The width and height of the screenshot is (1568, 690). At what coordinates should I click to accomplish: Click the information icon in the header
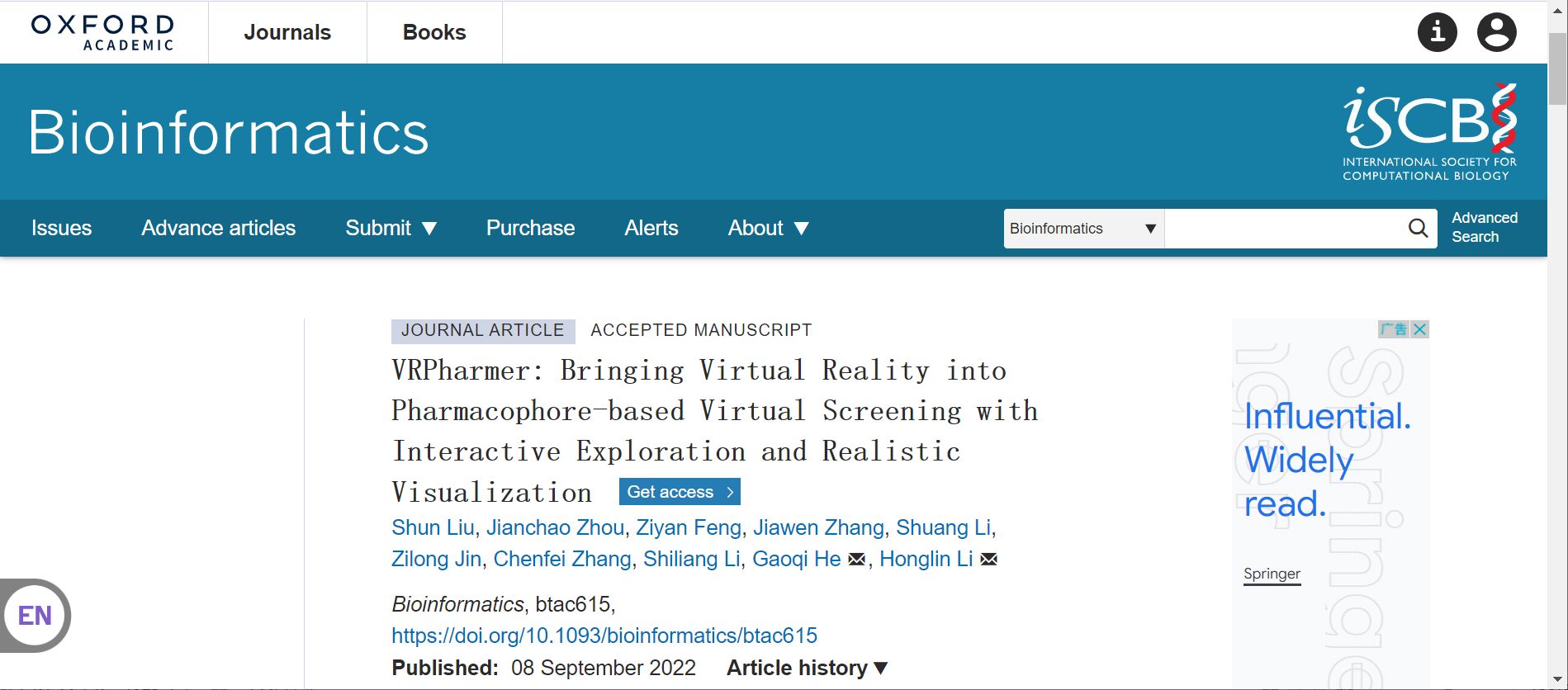1437,33
